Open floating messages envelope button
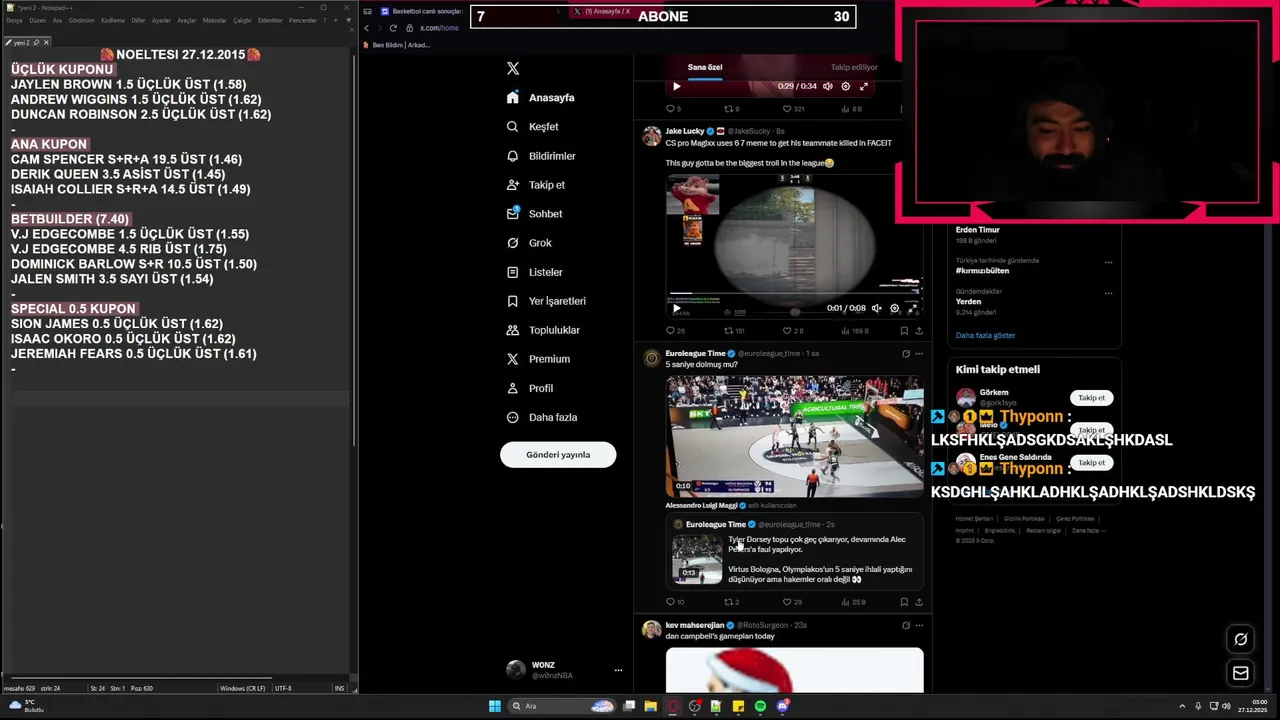This screenshot has width=1280, height=720. (x=1241, y=673)
